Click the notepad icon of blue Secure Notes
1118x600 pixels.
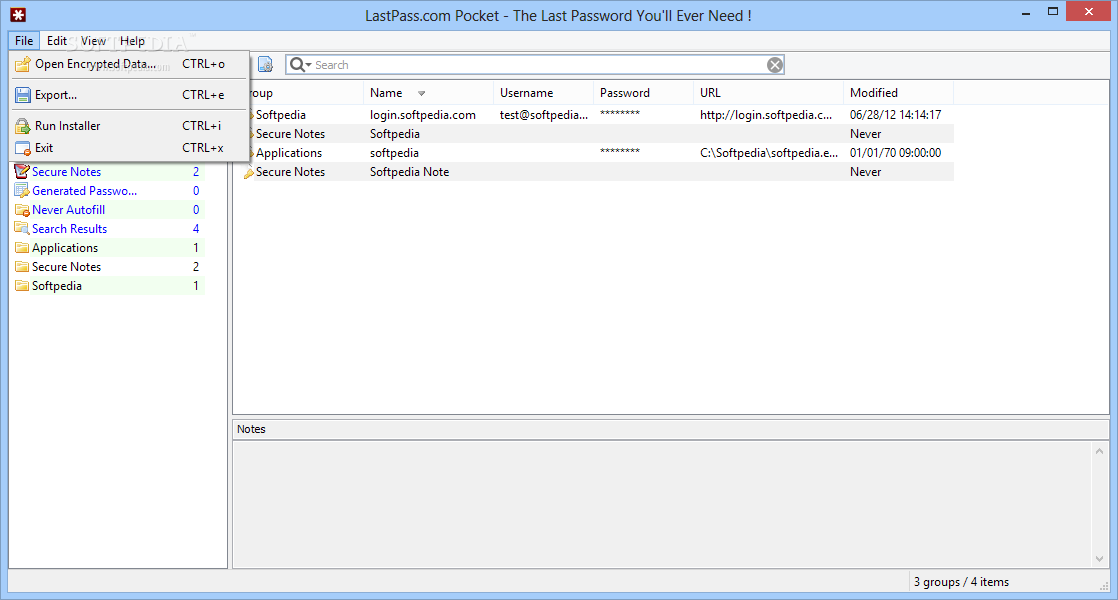point(22,172)
